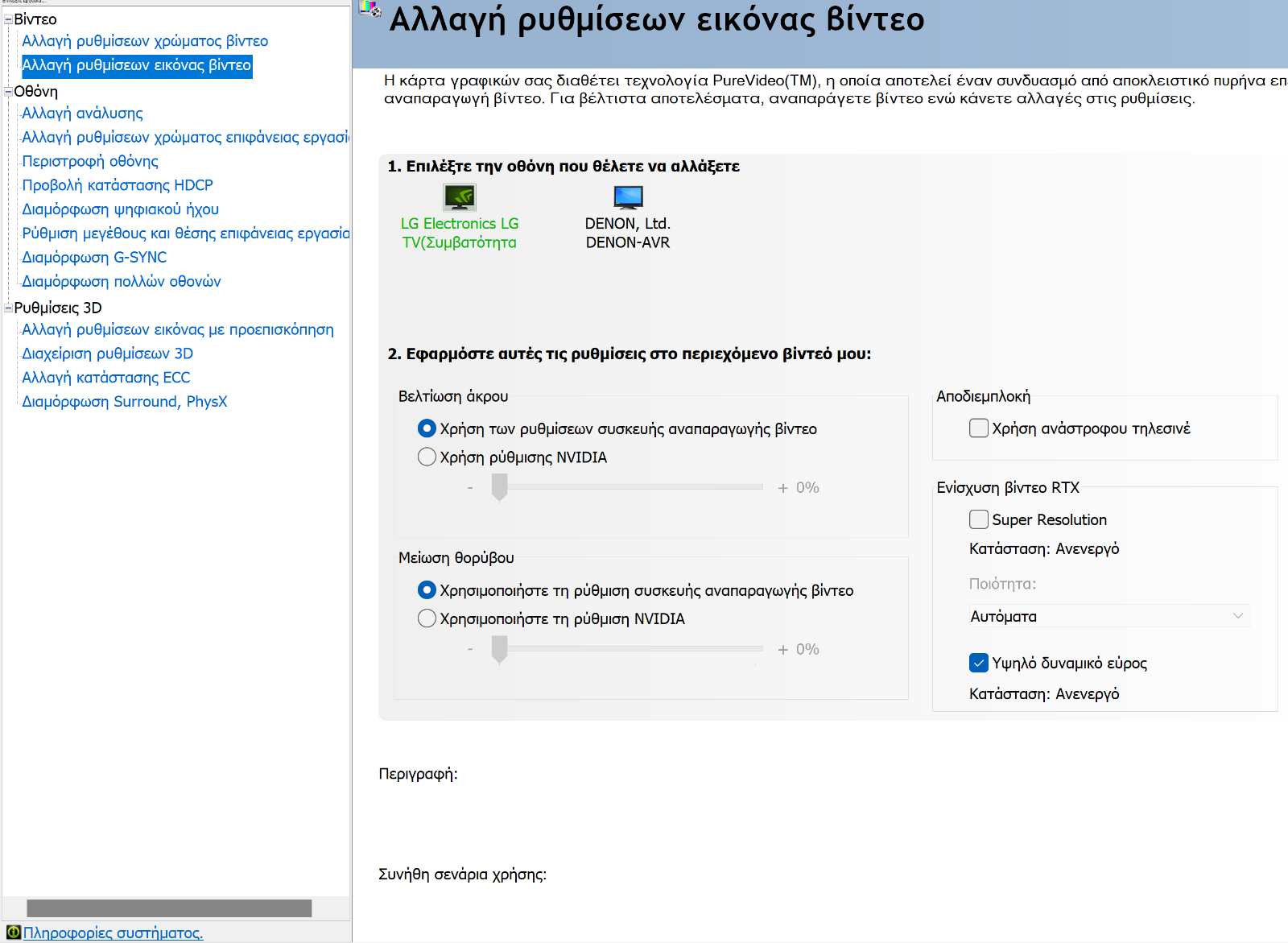Open image settings with preview page
This screenshot has width=1288, height=943.
click(x=178, y=329)
